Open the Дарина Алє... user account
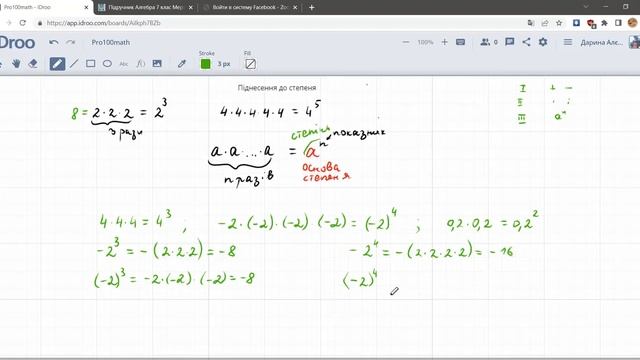640x360 pixels. pyautogui.click(x=602, y=42)
